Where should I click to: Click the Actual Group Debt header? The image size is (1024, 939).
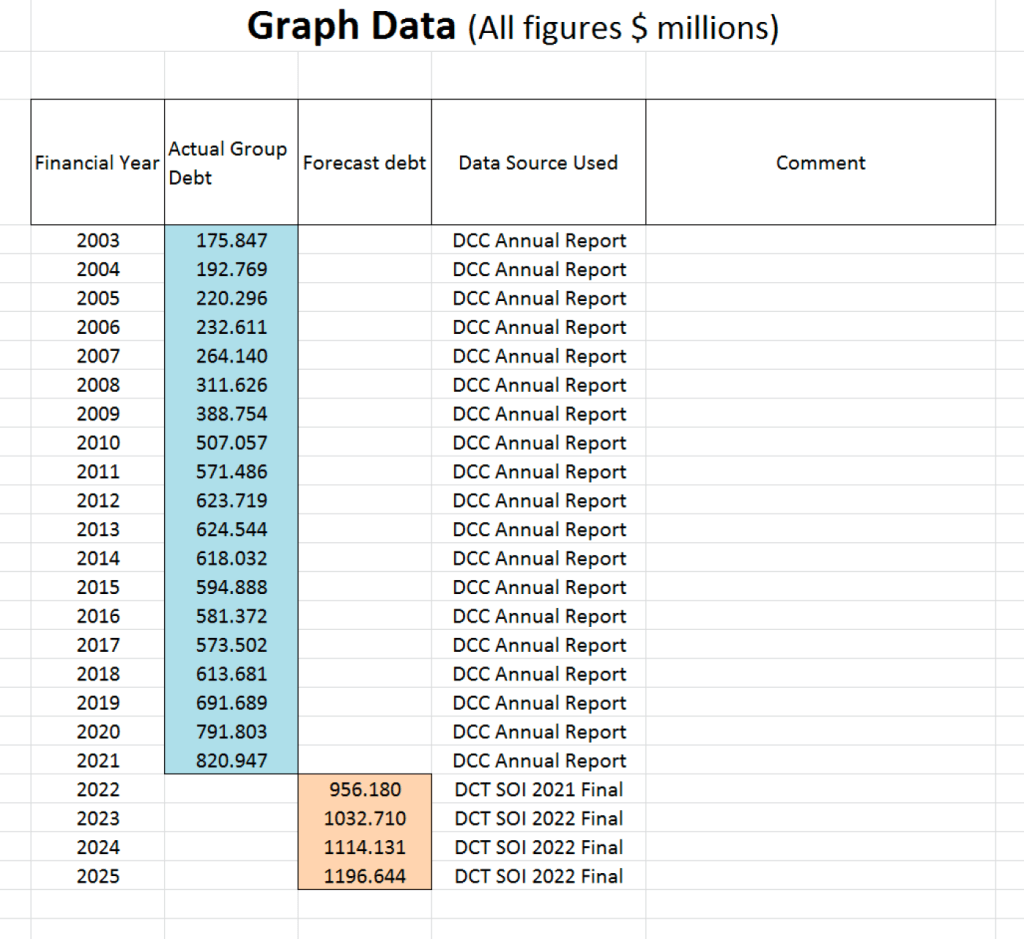click(x=230, y=162)
